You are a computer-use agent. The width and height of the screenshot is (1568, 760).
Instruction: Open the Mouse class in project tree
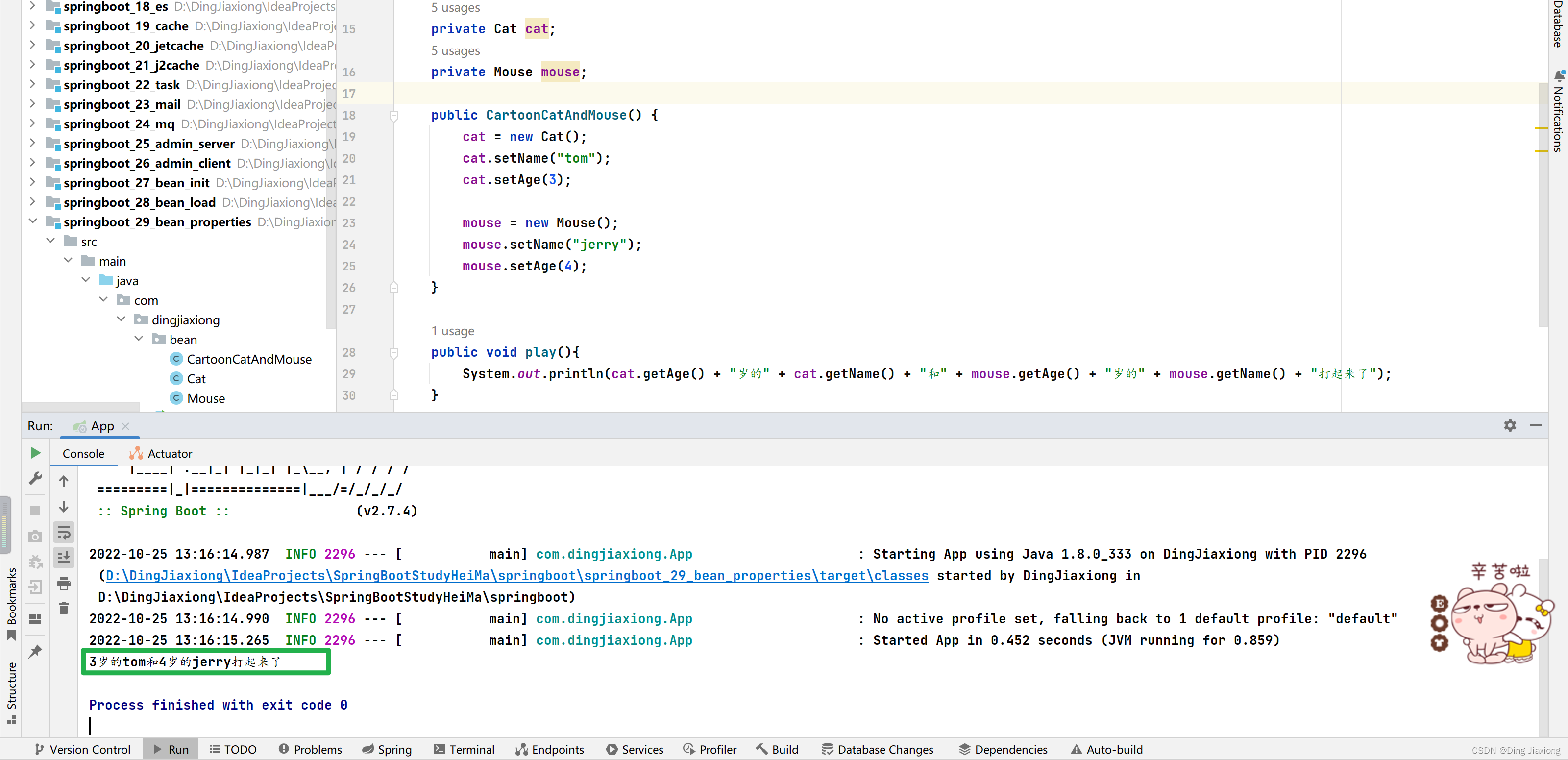point(206,398)
